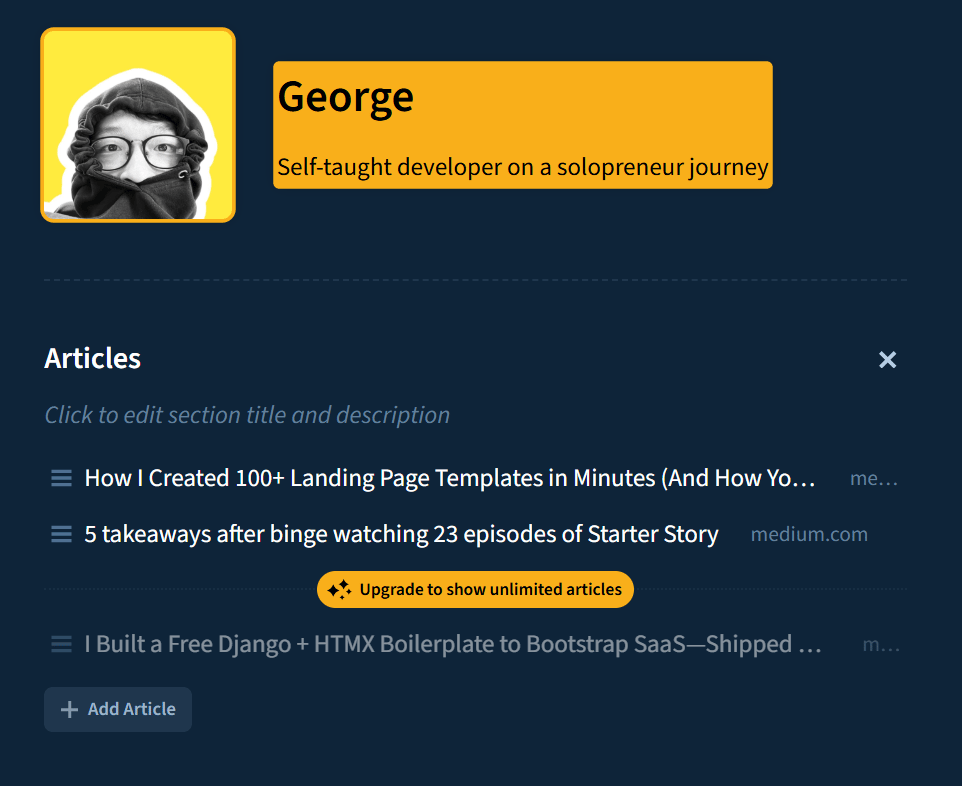Click George's hooded profile avatar
Image resolution: width=962 pixels, height=786 pixels.
click(138, 125)
